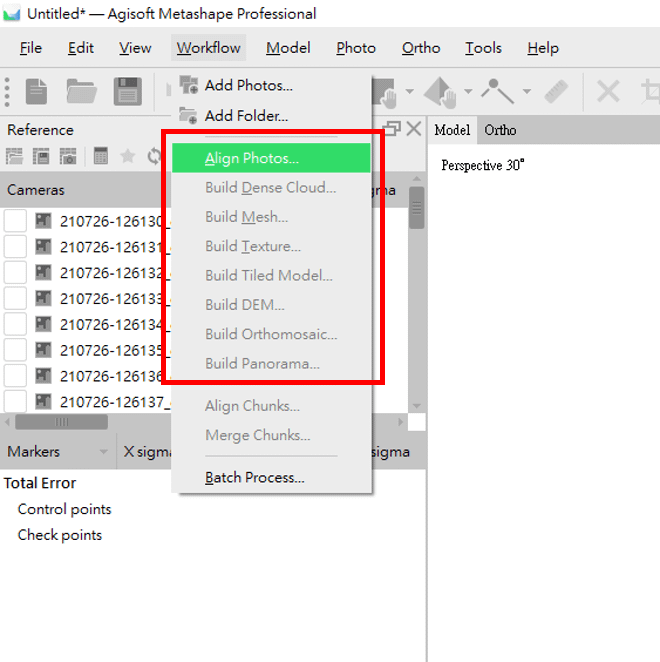Screen dimensions: 660x662
Task: Select the draw polyline shape tool icon
Action: [497, 91]
